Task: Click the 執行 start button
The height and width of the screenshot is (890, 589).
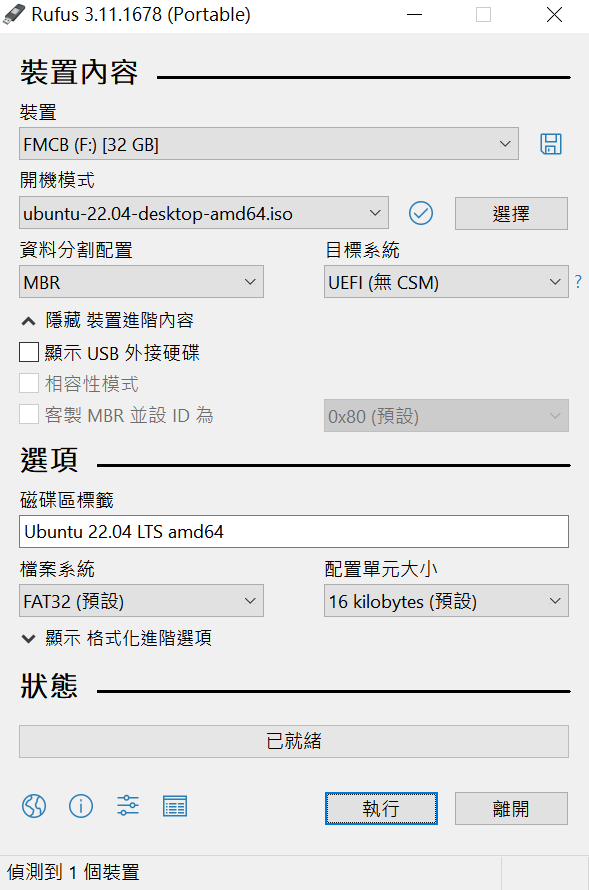Action: (381, 808)
